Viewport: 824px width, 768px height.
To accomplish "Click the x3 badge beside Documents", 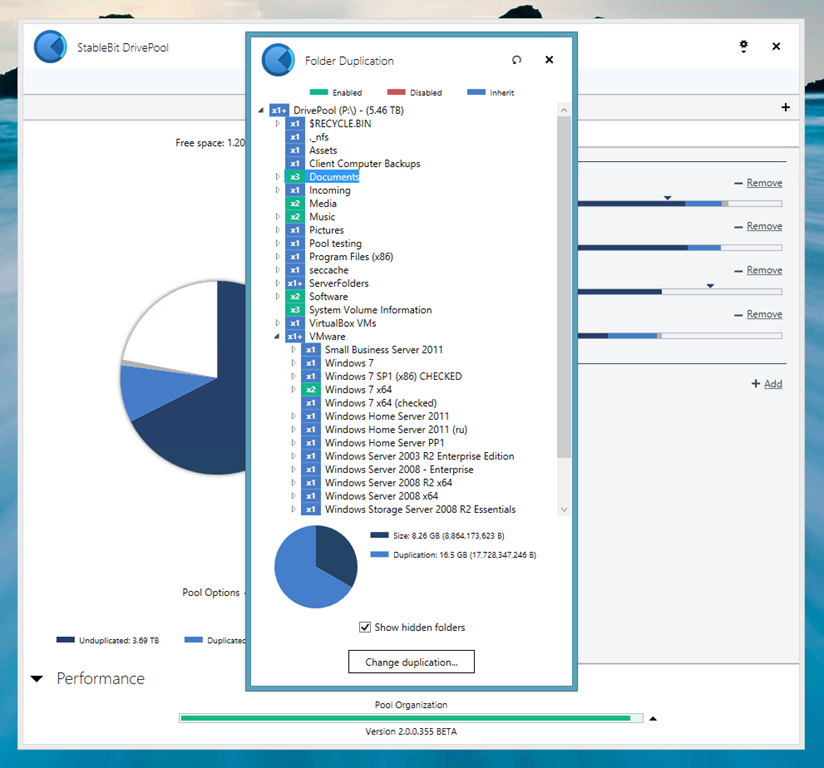I will [295, 177].
